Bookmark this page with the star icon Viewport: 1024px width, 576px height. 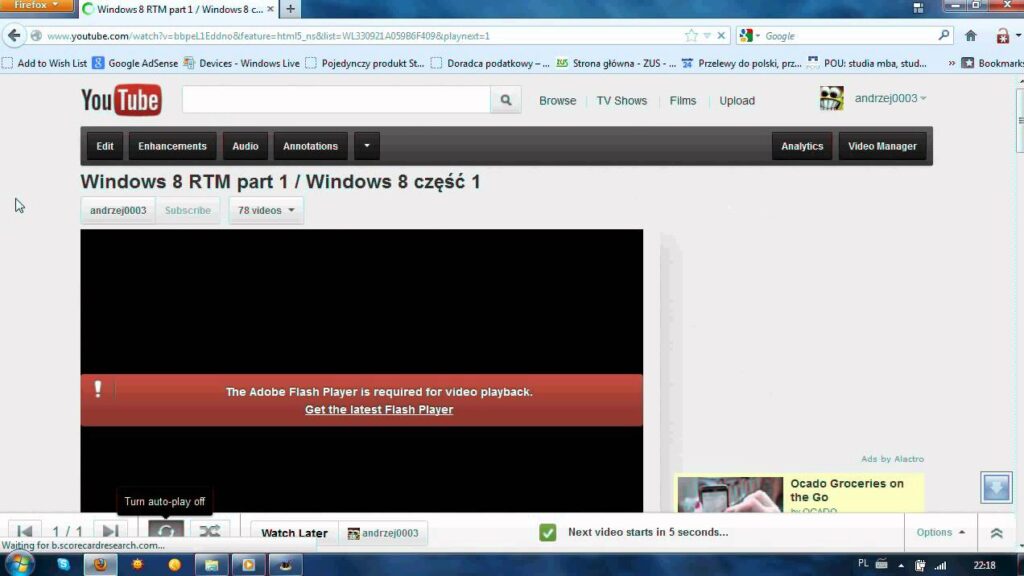click(690, 36)
